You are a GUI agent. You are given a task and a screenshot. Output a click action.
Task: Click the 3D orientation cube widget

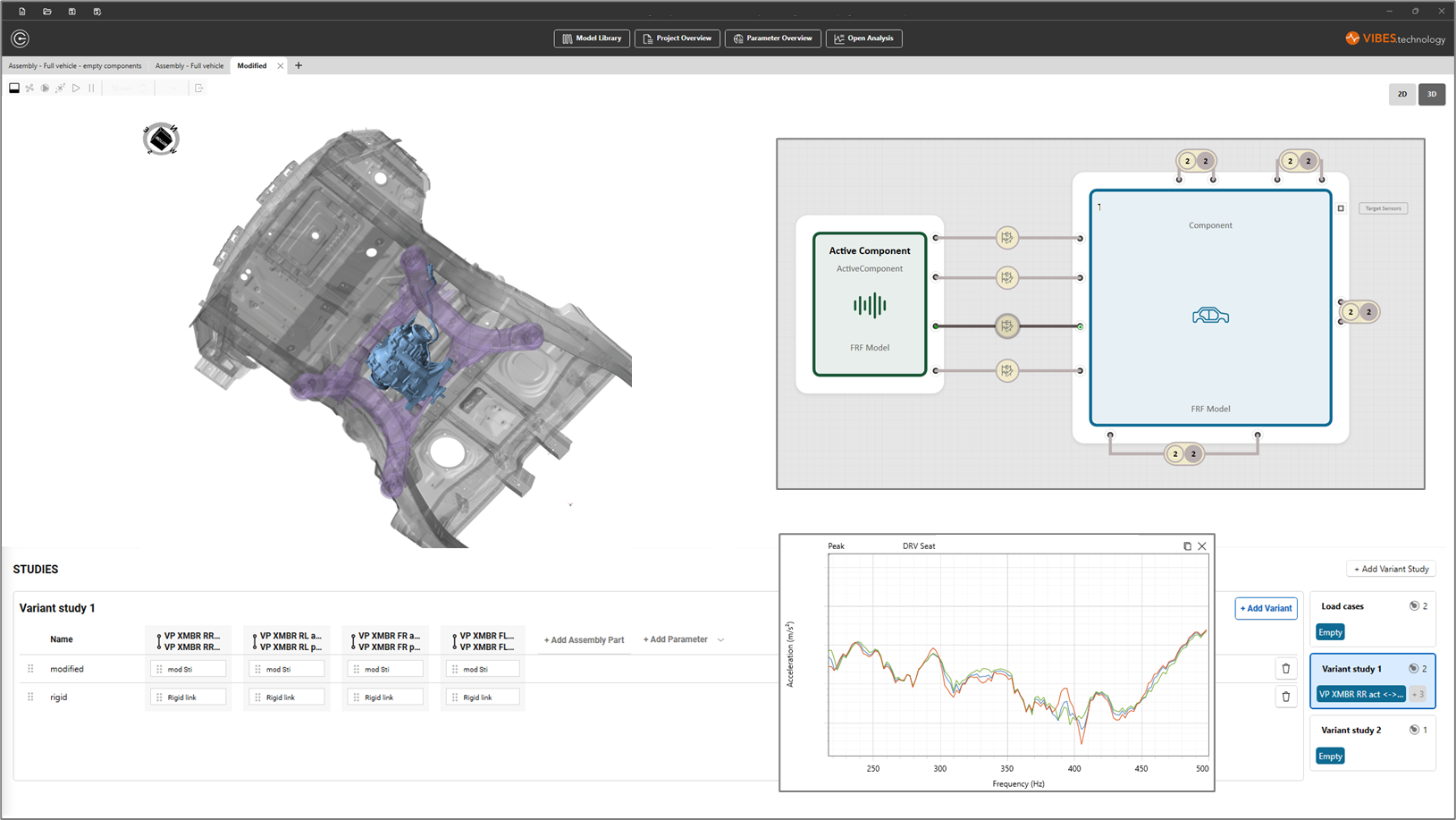(x=161, y=139)
